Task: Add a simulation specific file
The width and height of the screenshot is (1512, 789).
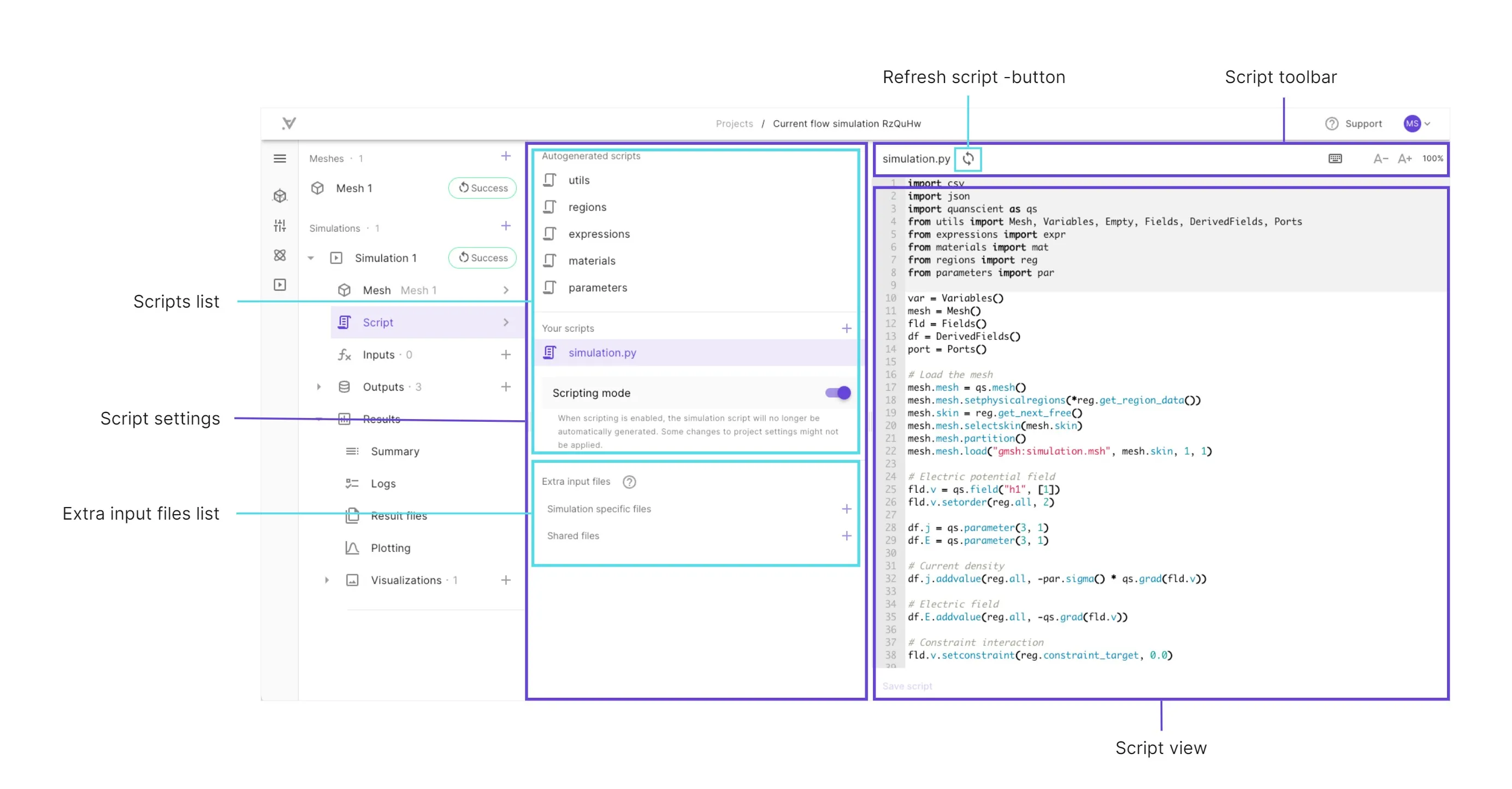Action: pyautogui.click(x=846, y=509)
